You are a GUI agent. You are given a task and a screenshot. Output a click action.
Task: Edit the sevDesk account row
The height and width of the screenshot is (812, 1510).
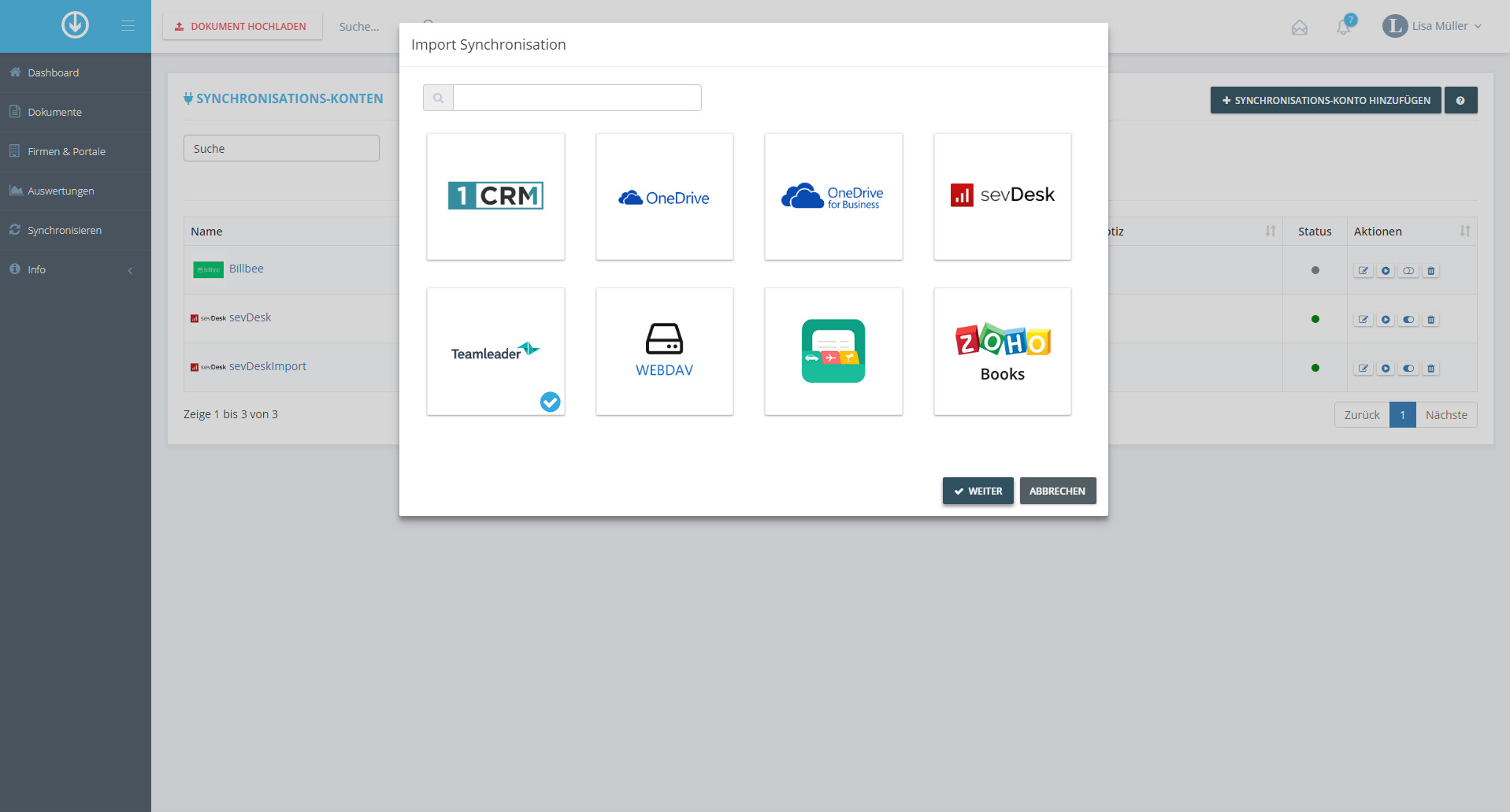coord(1363,320)
